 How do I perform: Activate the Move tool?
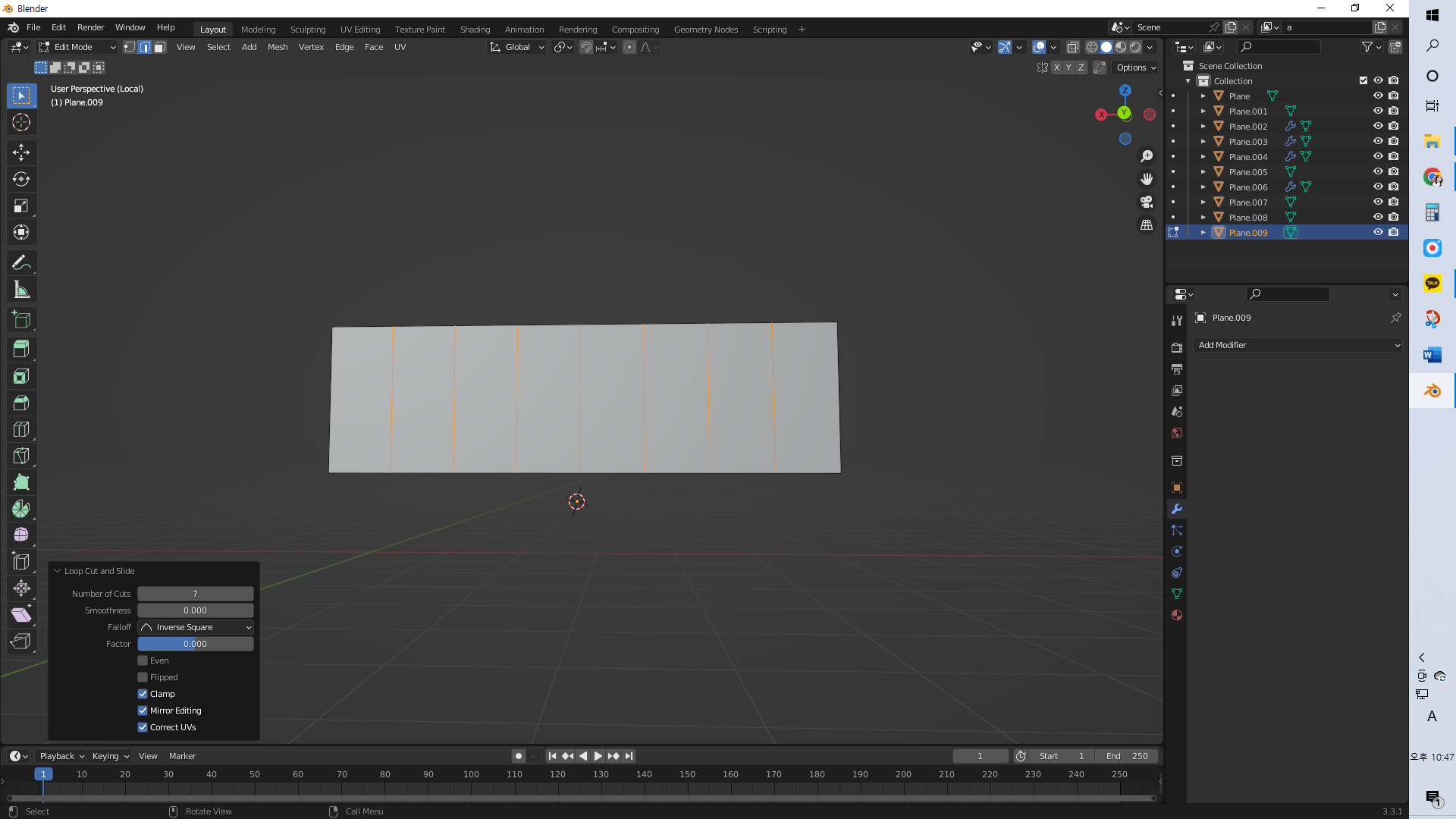21,152
